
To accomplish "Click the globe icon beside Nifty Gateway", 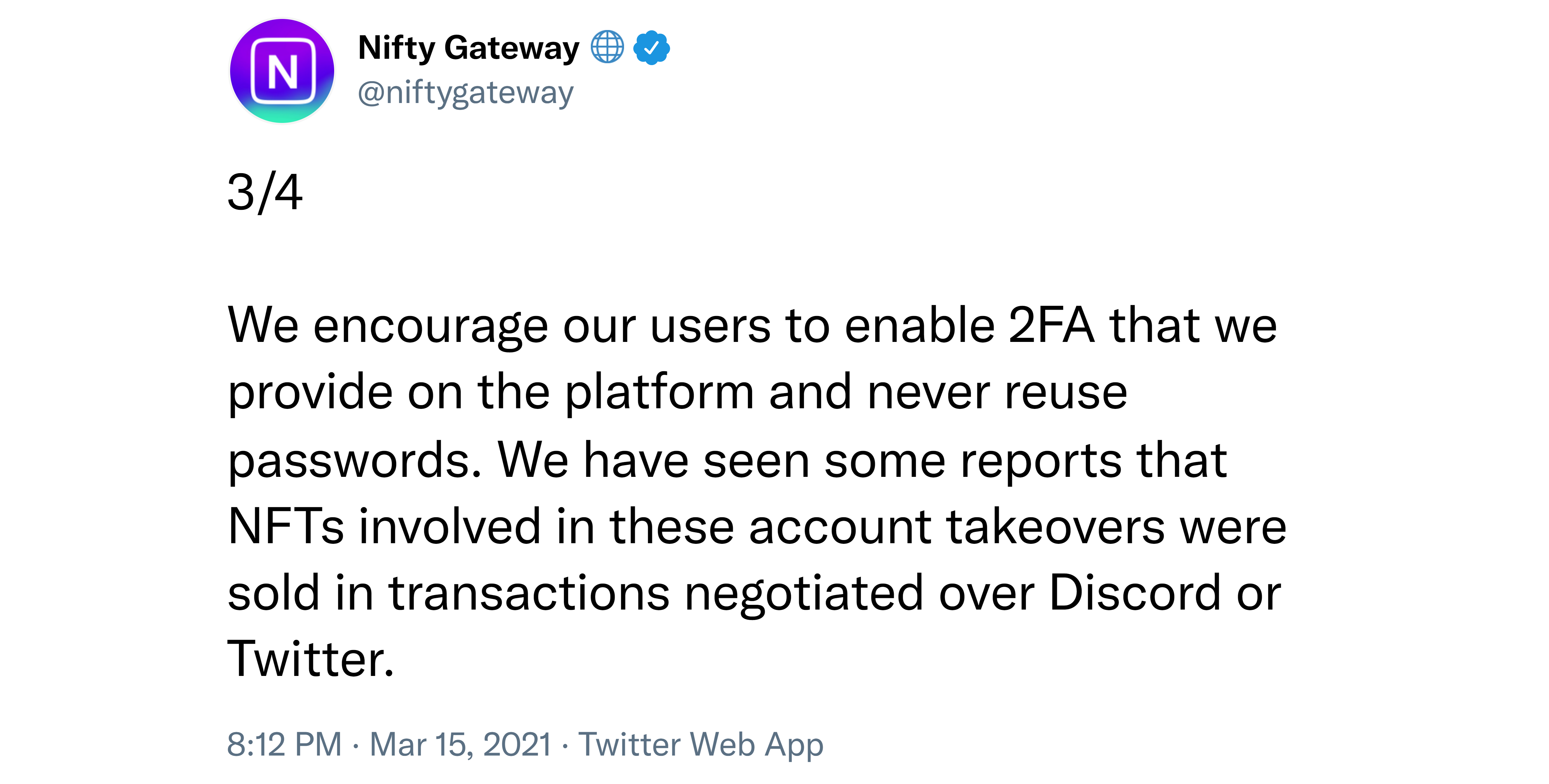I will [x=607, y=47].
